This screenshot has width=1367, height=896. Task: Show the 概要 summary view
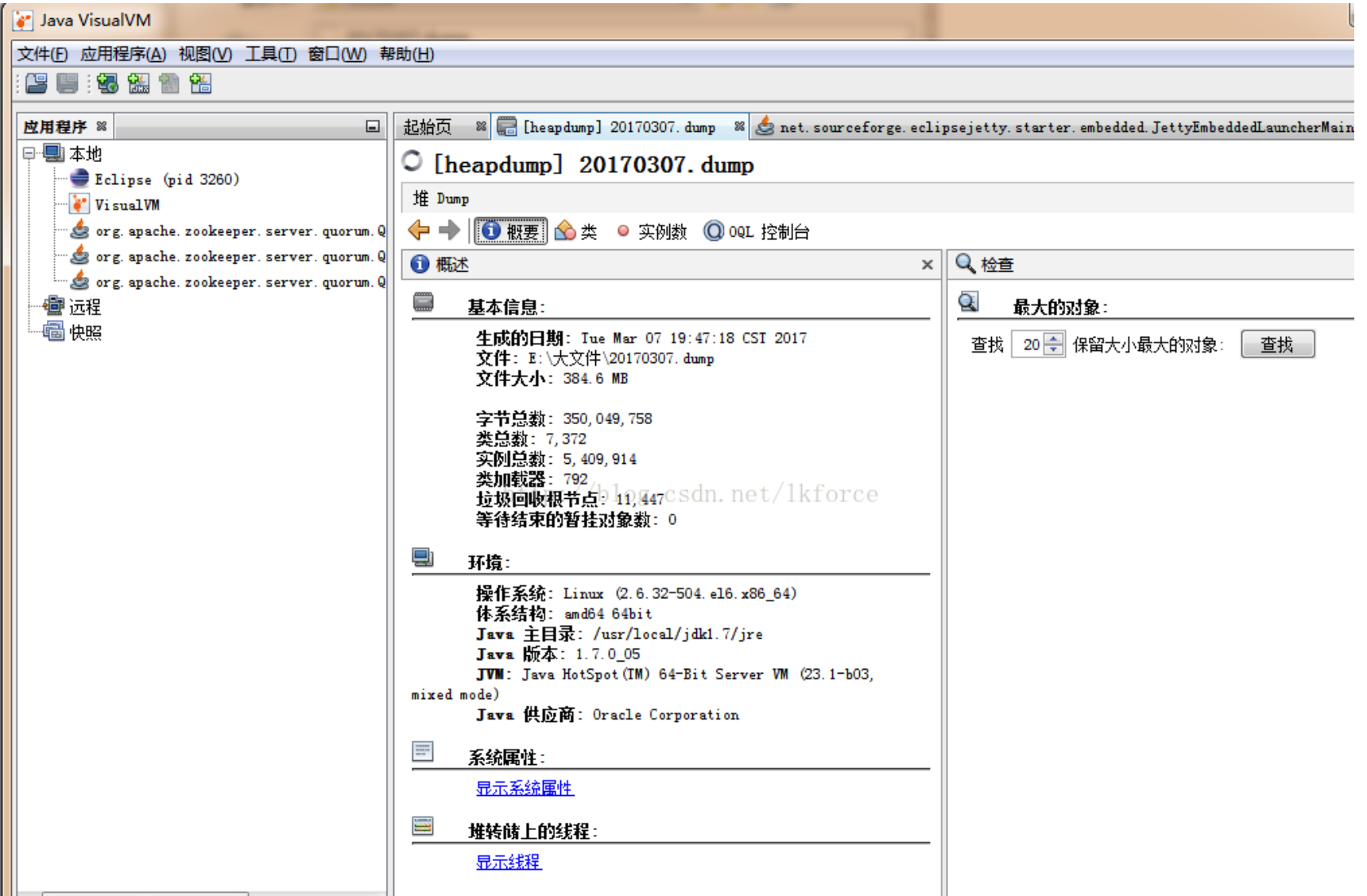(x=511, y=231)
